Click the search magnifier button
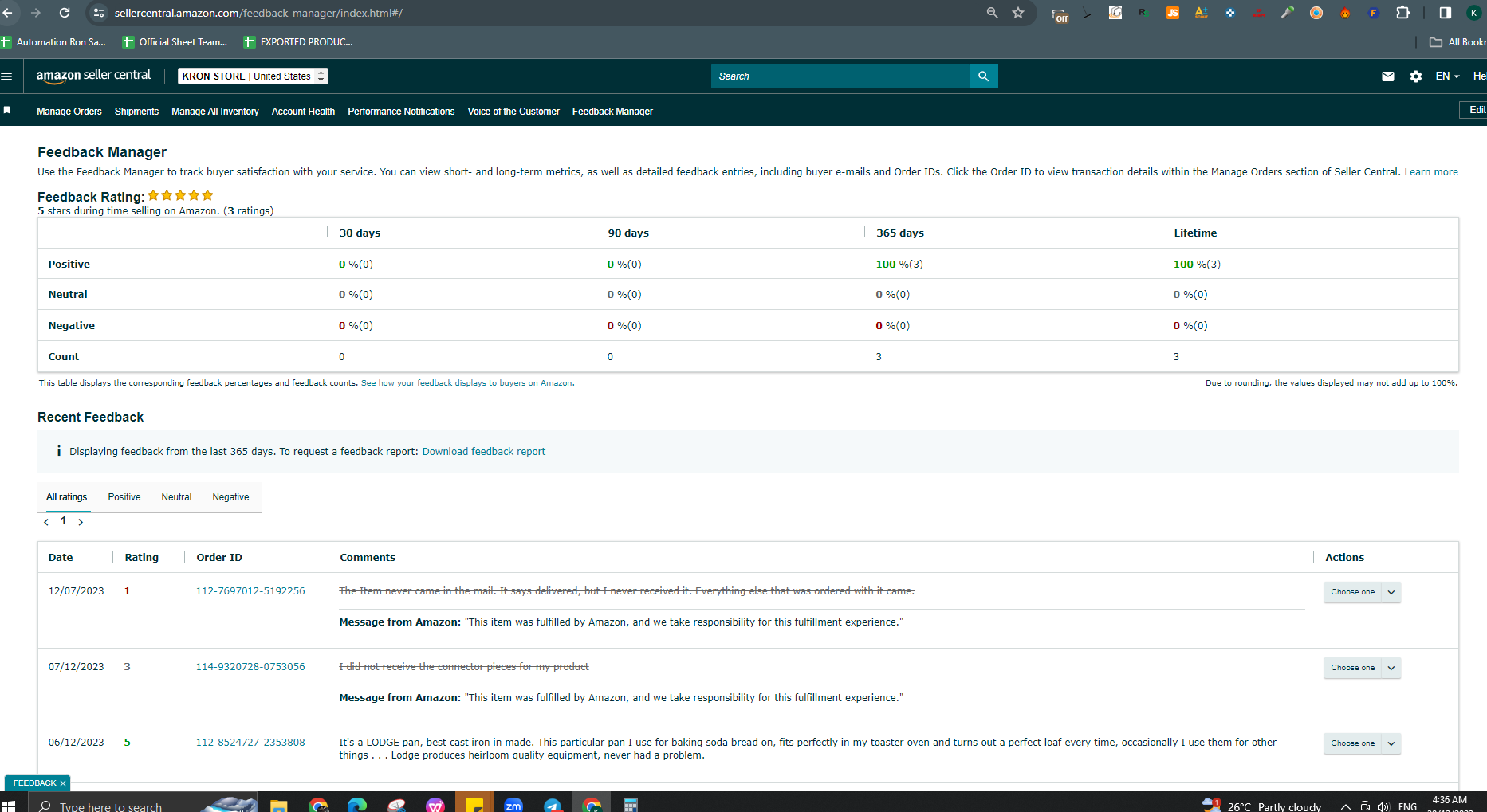 [x=983, y=76]
